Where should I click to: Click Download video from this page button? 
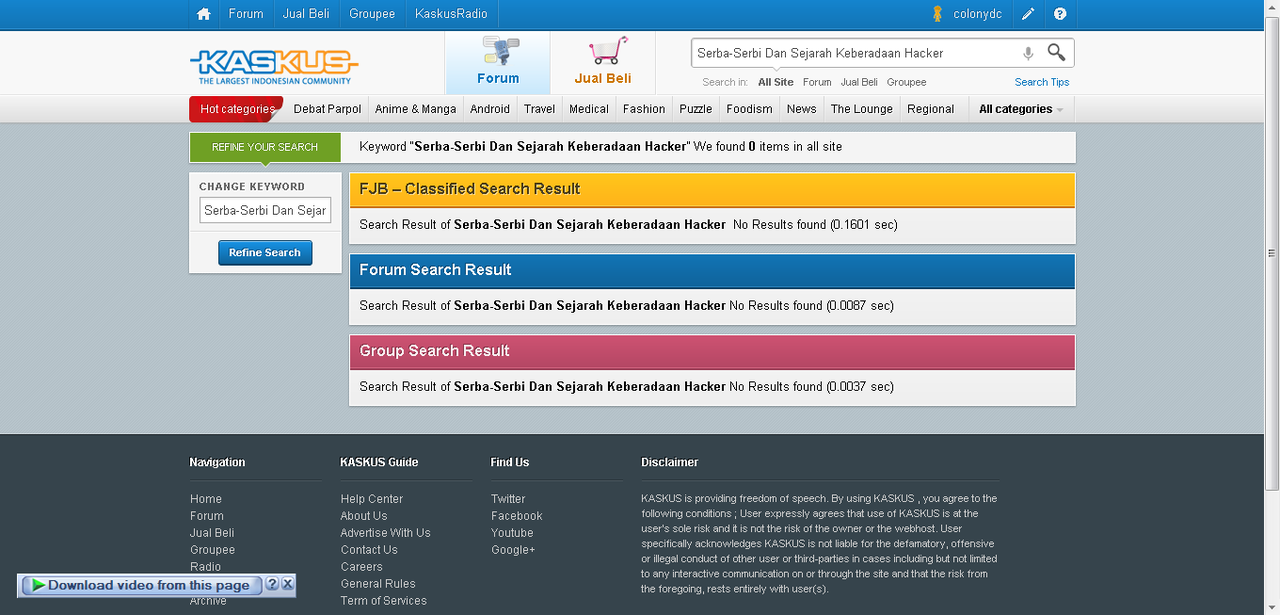point(141,585)
